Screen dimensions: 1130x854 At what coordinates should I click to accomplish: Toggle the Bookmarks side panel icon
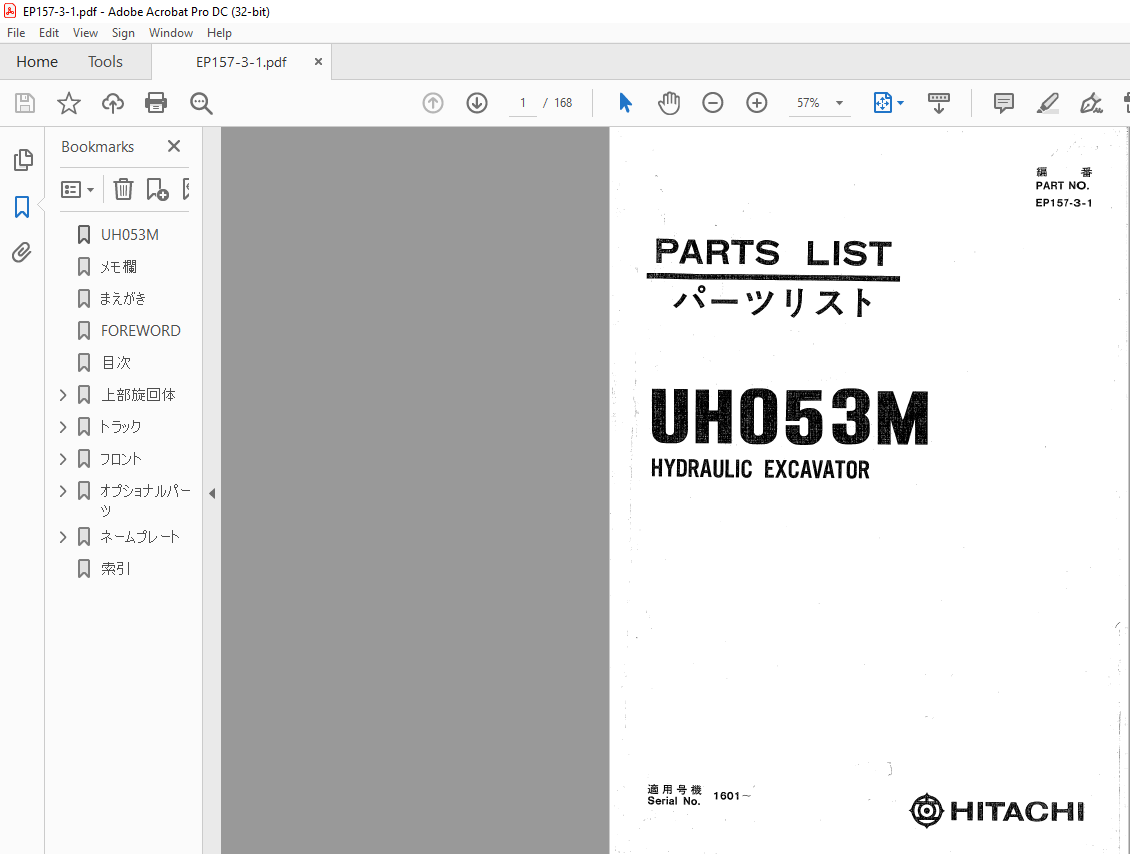22,207
